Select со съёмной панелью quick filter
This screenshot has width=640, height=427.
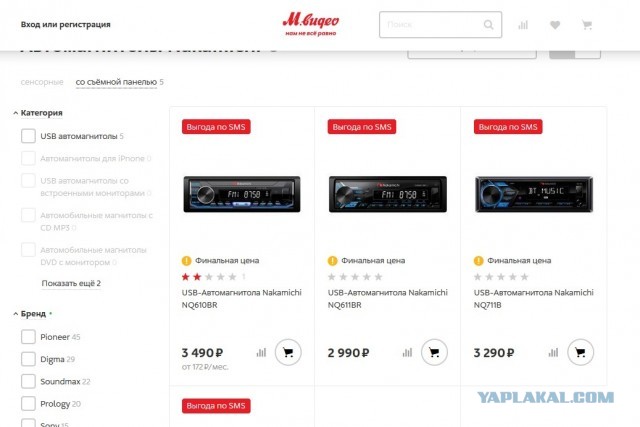tap(116, 82)
